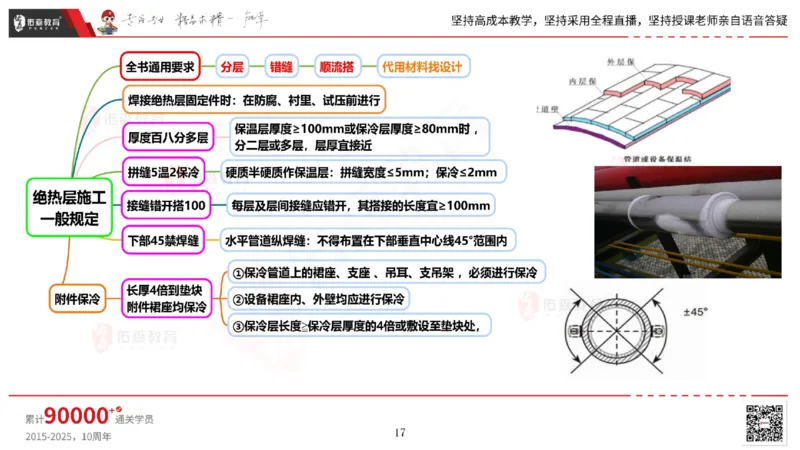Click the 佑森教育 logo at top left
The image size is (800, 450).
(x=37, y=22)
